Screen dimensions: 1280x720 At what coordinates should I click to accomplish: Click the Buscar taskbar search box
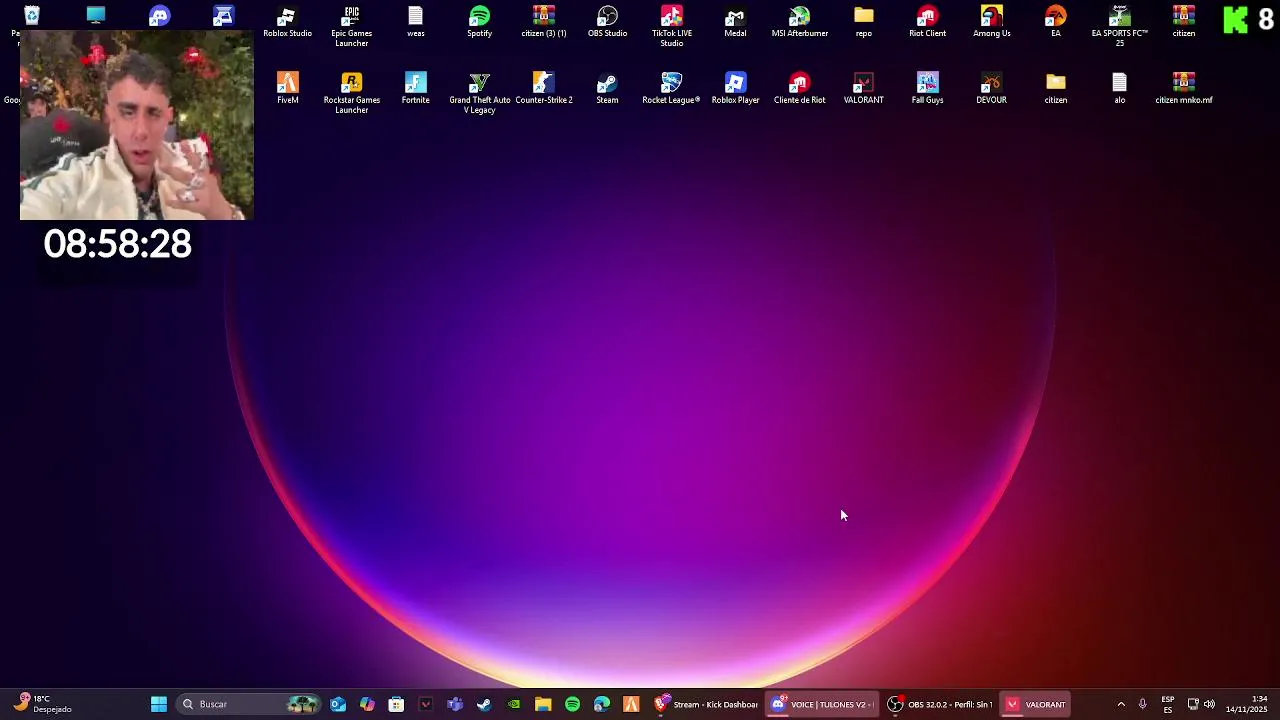[249, 704]
